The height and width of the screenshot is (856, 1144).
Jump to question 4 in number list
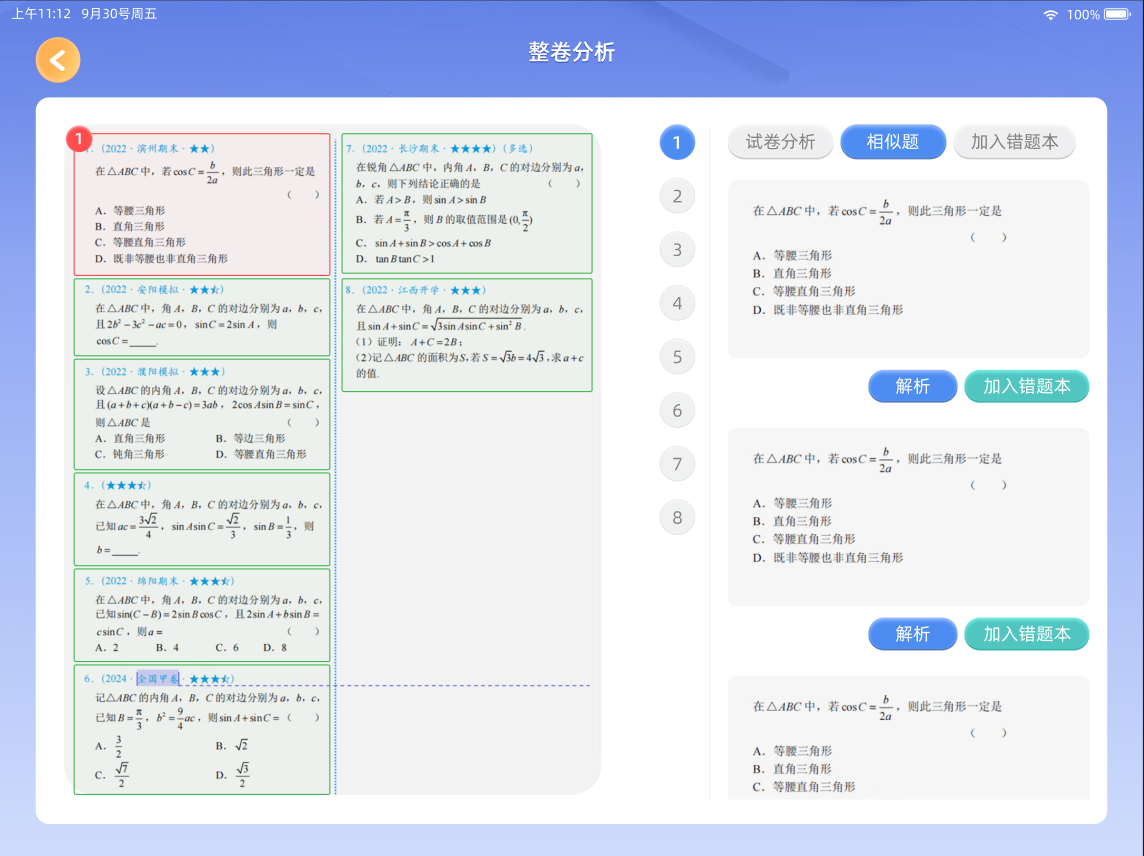pos(677,303)
